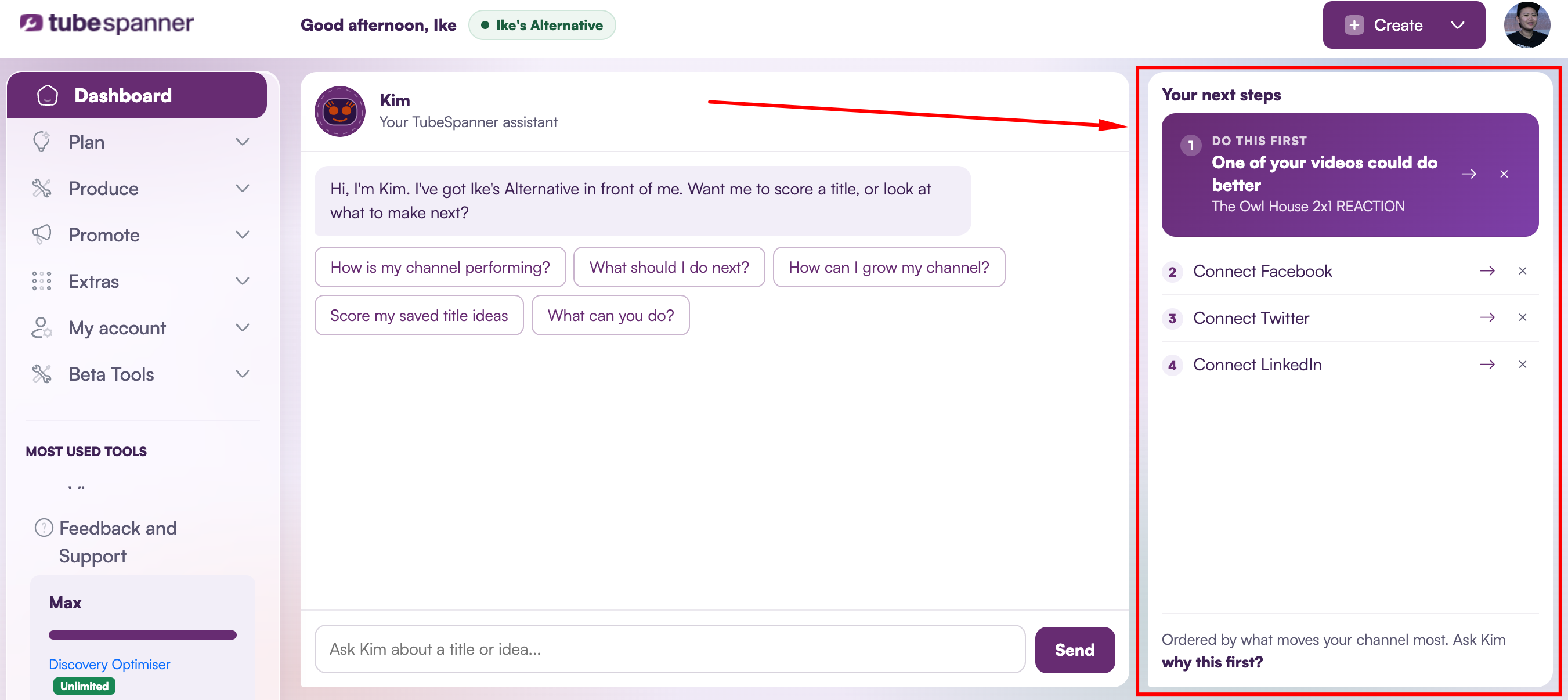This screenshot has width=1568, height=700.
Task: Expand the Extras menu chevron
Action: (242, 281)
